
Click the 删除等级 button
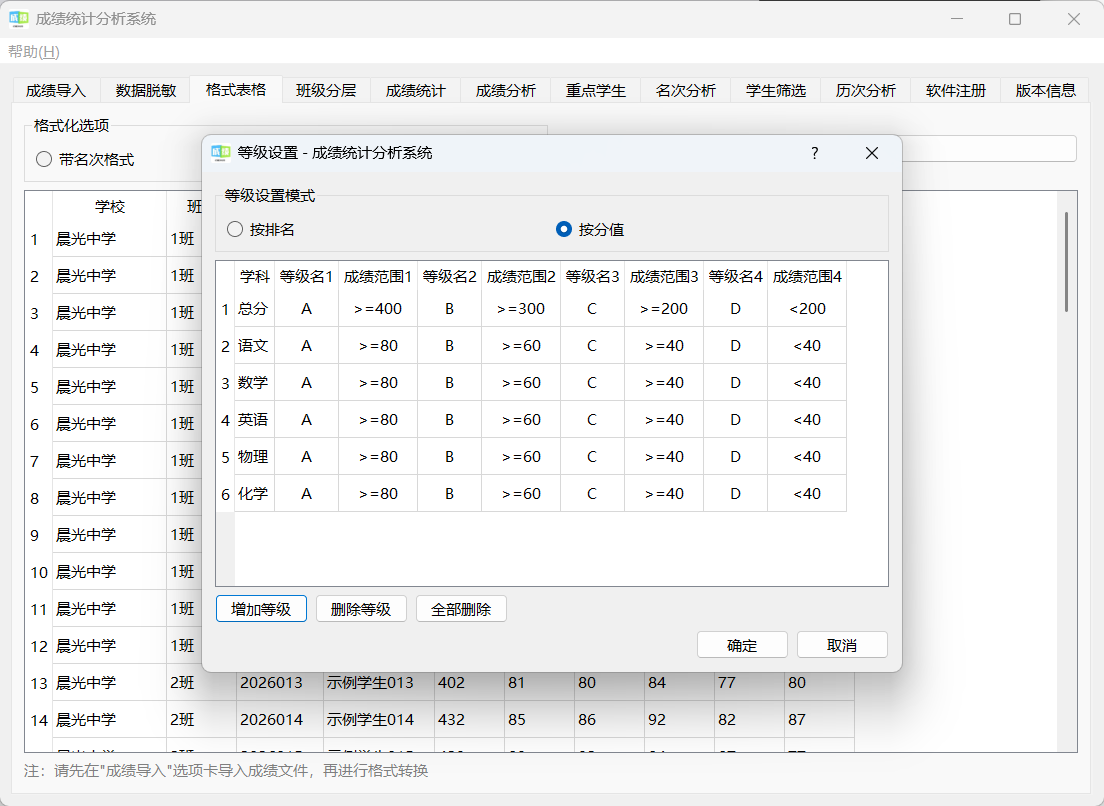(x=361, y=609)
